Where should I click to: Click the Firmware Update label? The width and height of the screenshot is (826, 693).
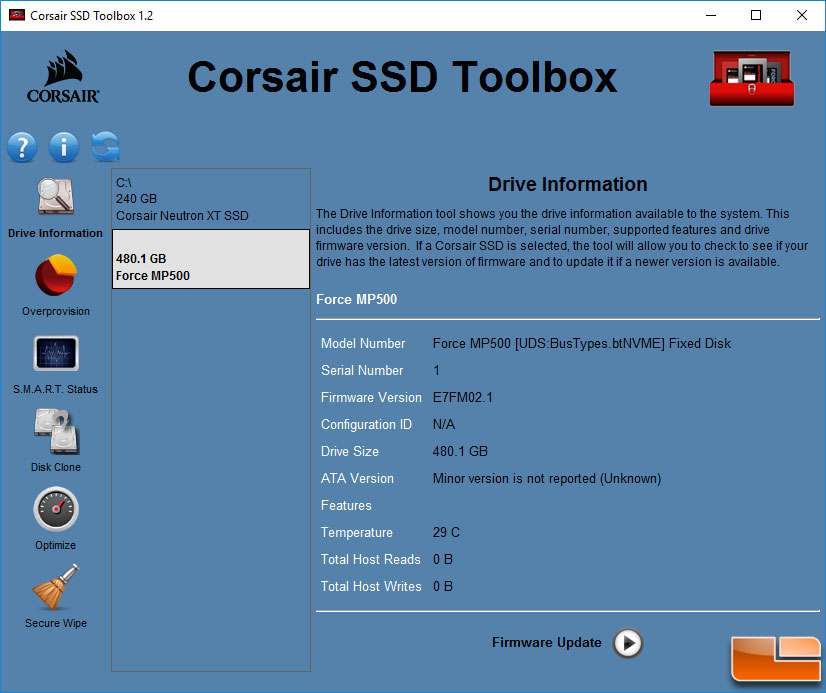point(546,642)
